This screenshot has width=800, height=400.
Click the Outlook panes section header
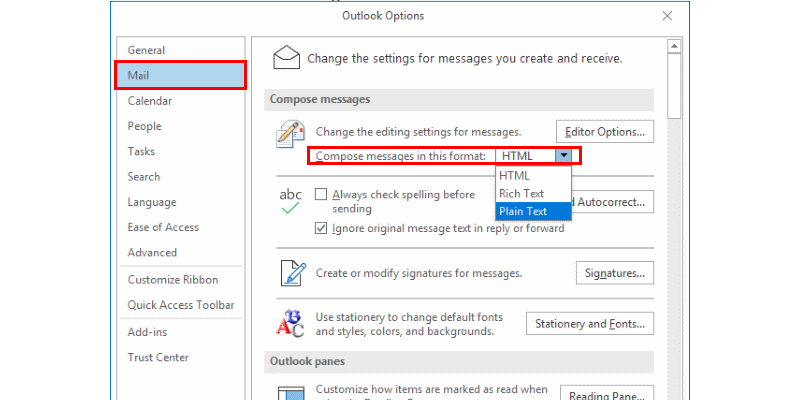coord(459,362)
